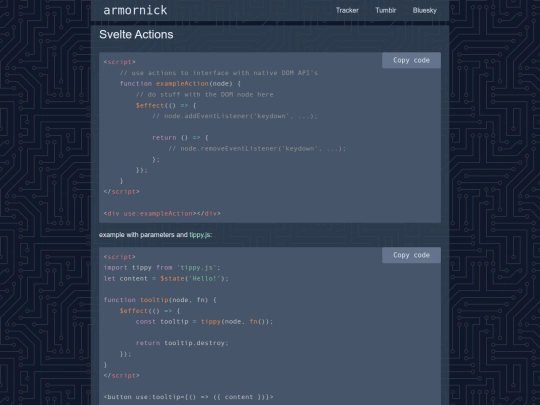
Task: Click 'example with parameters and' text
Action: click(x=143, y=235)
